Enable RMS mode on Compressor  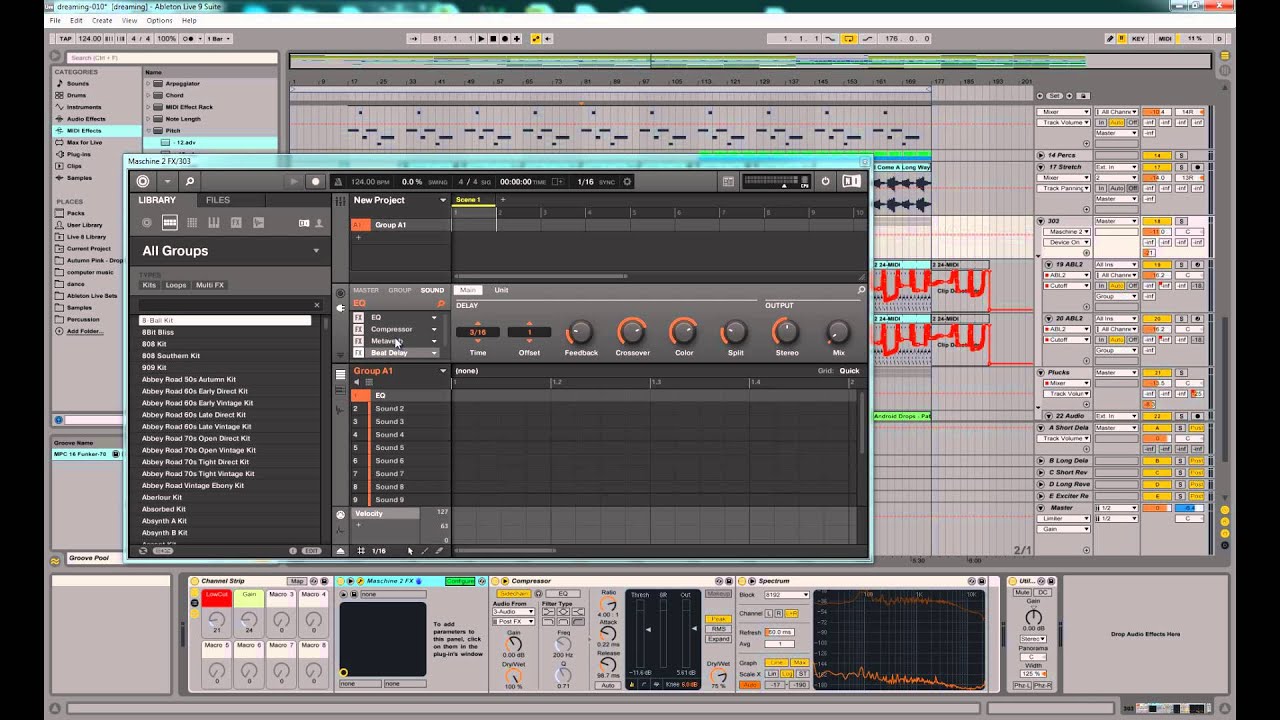(x=718, y=629)
